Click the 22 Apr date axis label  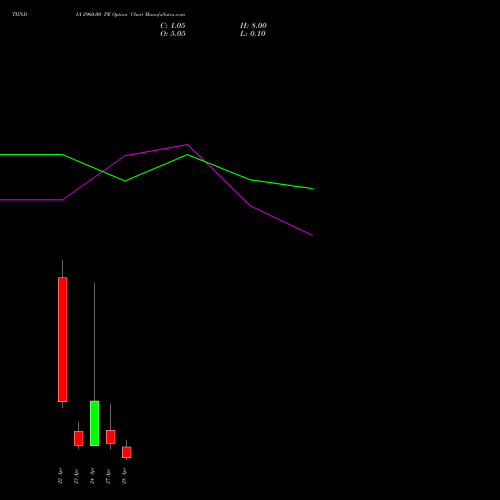[x=60, y=476]
